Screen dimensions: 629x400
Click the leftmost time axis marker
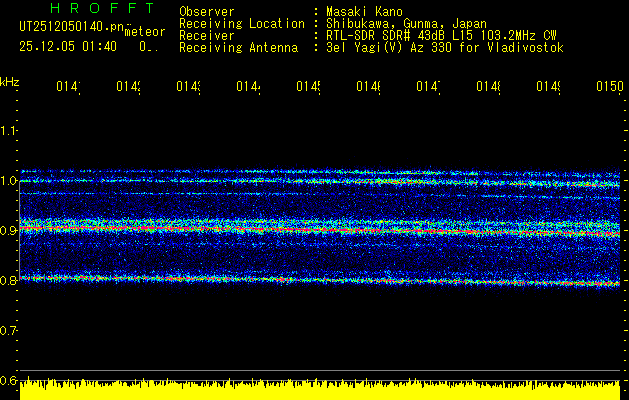coord(67,88)
